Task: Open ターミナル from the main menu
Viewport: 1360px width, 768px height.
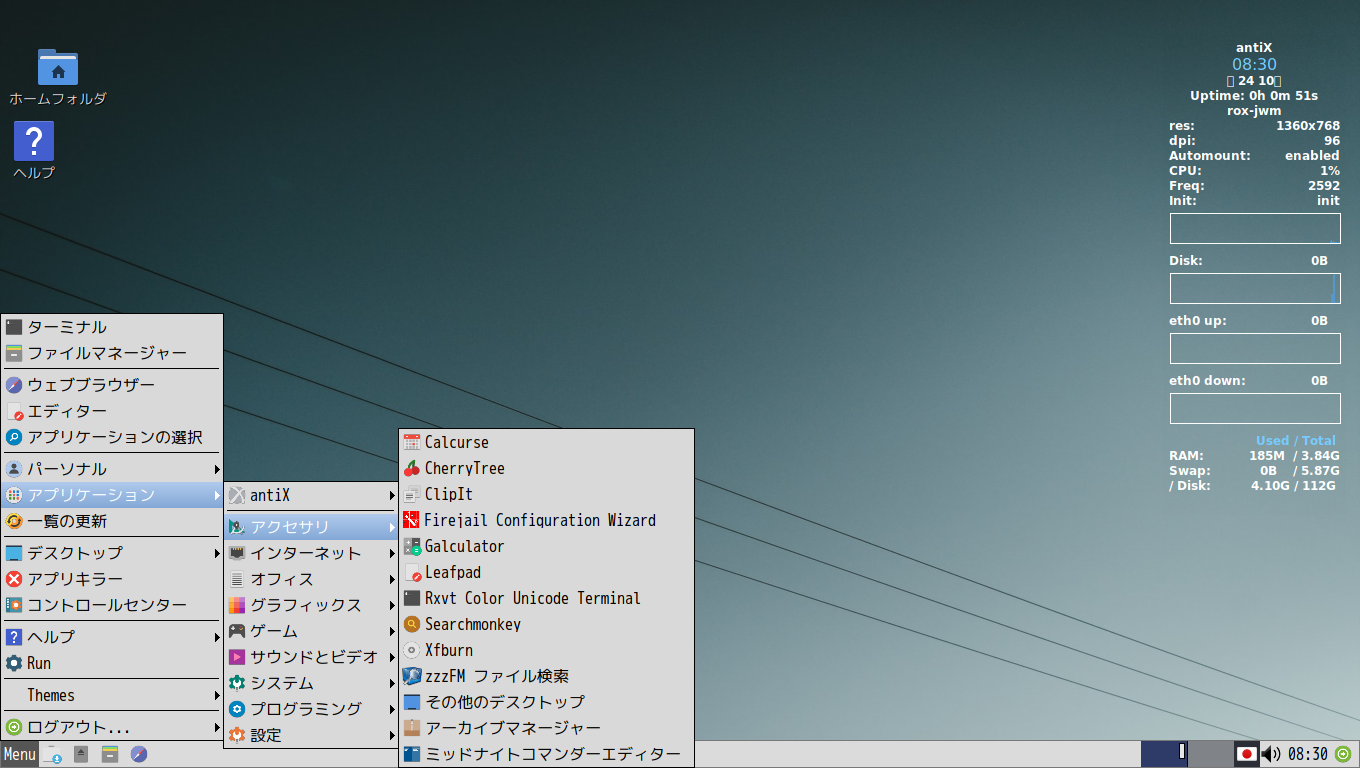Action: tap(112, 327)
